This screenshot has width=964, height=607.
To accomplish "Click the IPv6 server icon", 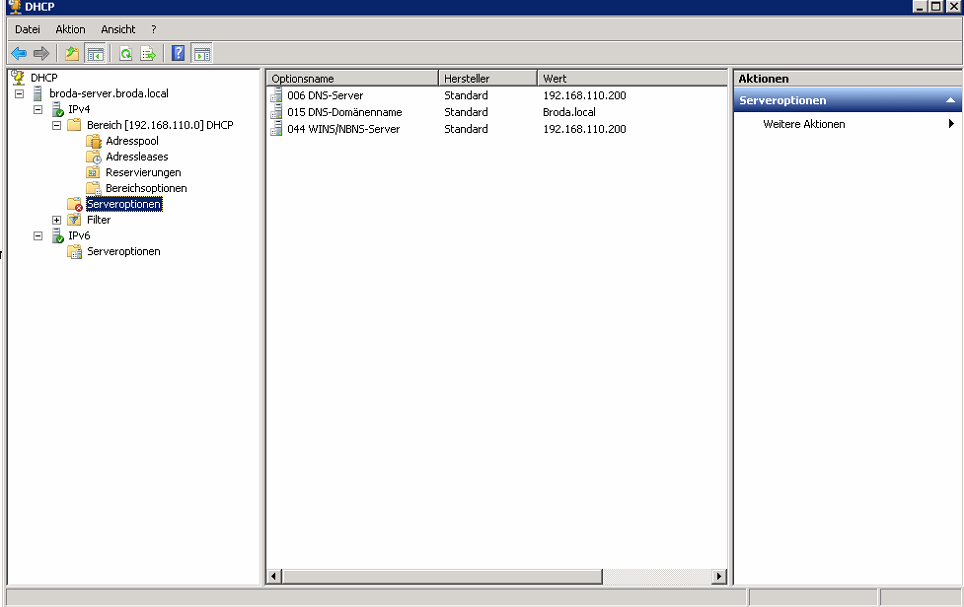I will tap(58, 236).
